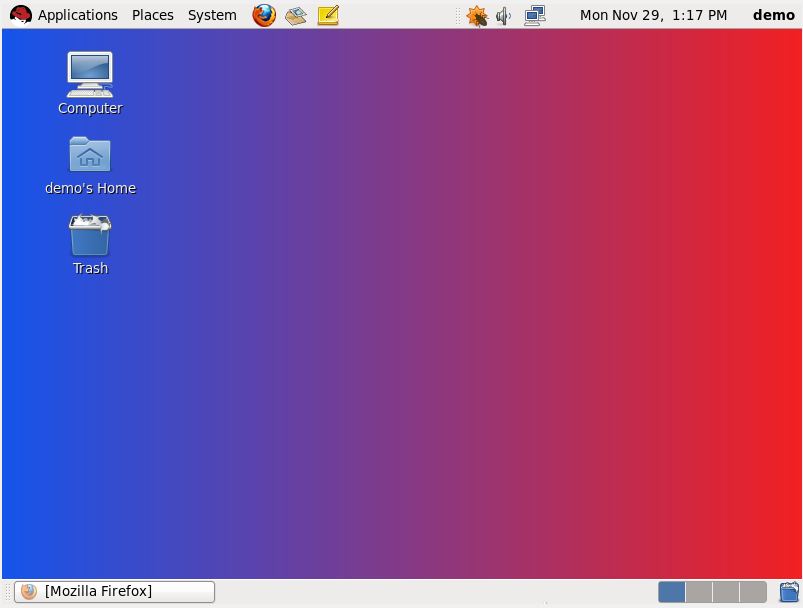The width and height of the screenshot is (803, 608).
Task: Click the Red Hat menu logo
Action: pyautogui.click(x=20, y=15)
